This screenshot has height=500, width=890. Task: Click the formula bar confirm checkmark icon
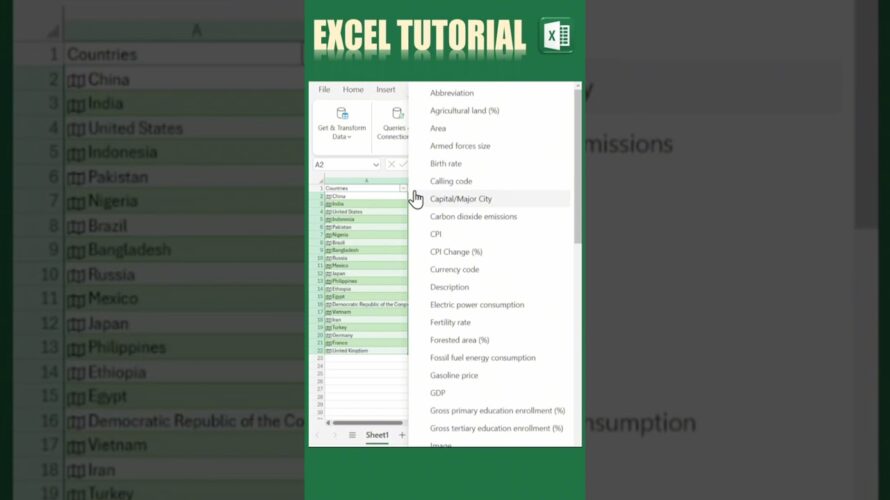[x=403, y=164]
